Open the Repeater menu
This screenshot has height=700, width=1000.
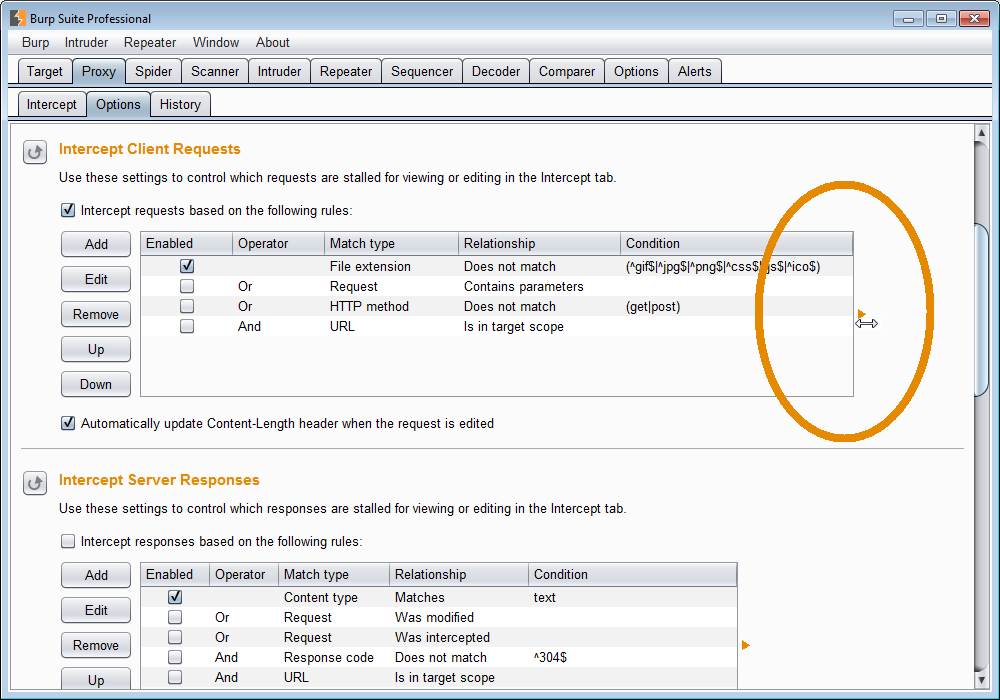[x=150, y=42]
